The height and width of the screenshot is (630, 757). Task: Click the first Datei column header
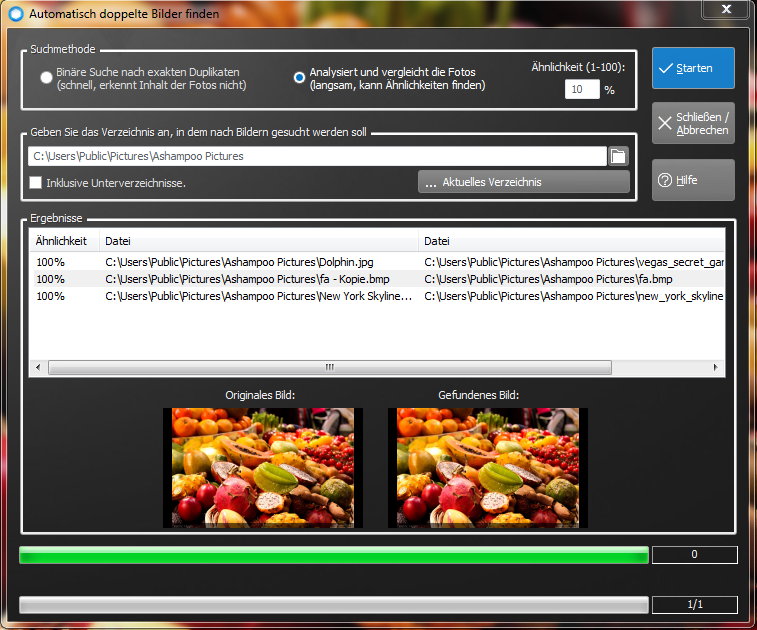tap(258, 241)
